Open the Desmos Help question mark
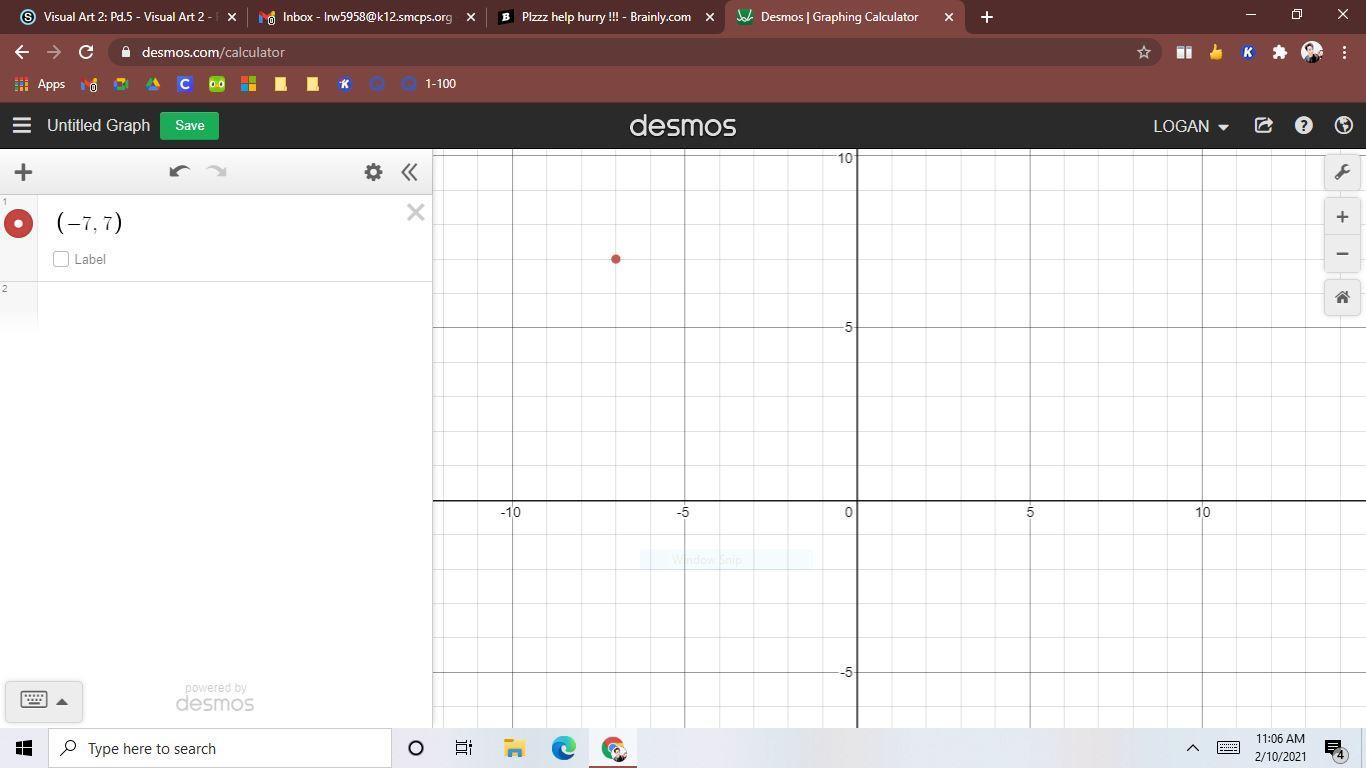1366x768 pixels. coord(1303,126)
